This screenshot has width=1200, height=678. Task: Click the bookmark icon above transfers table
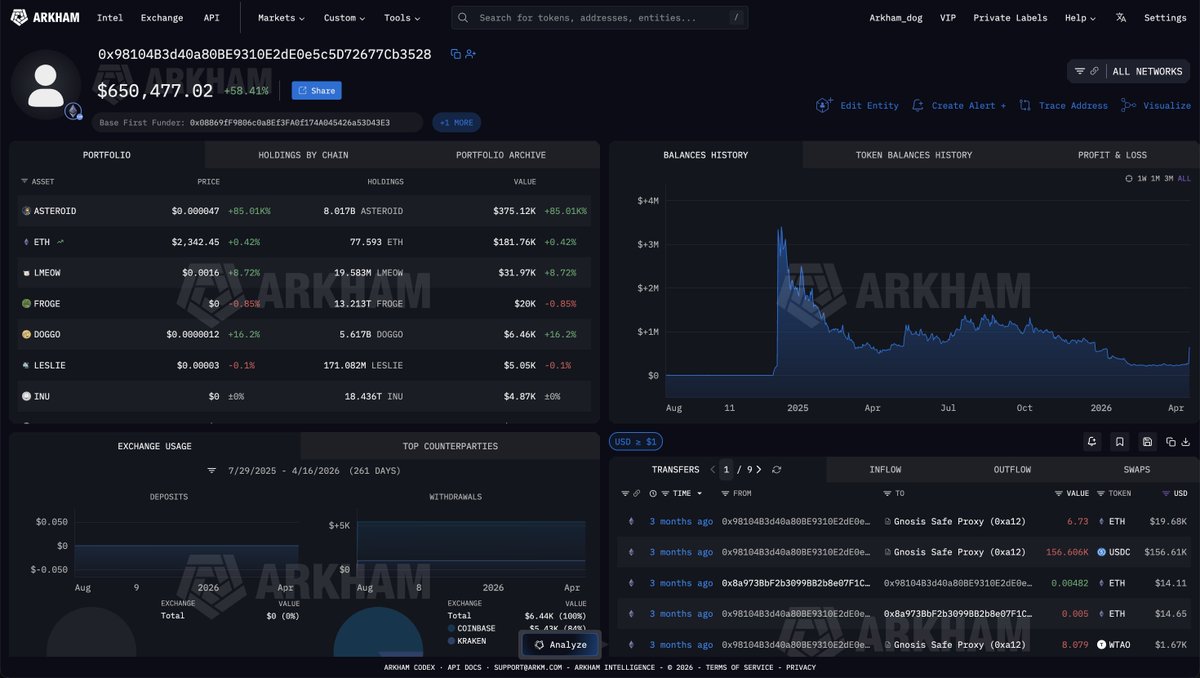pos(1121,441)
